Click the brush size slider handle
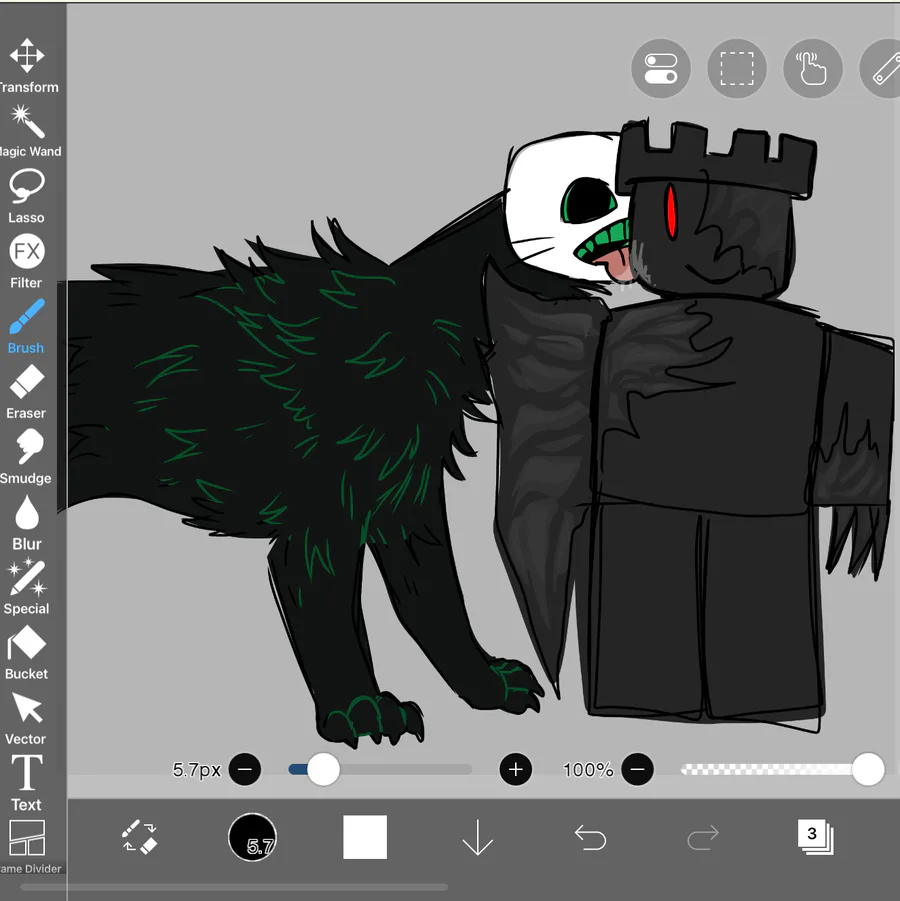The image size is (900, 901). click(323, 769)
